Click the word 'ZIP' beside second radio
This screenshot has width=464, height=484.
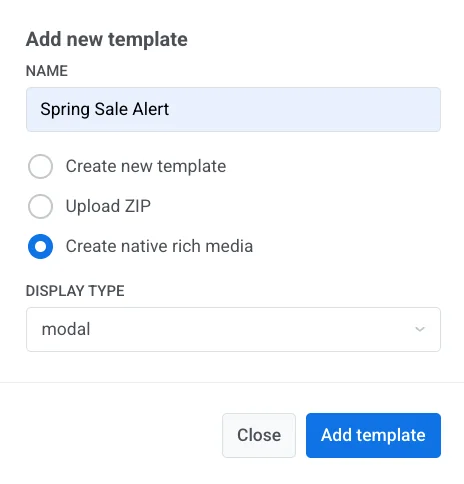(138, 206)
